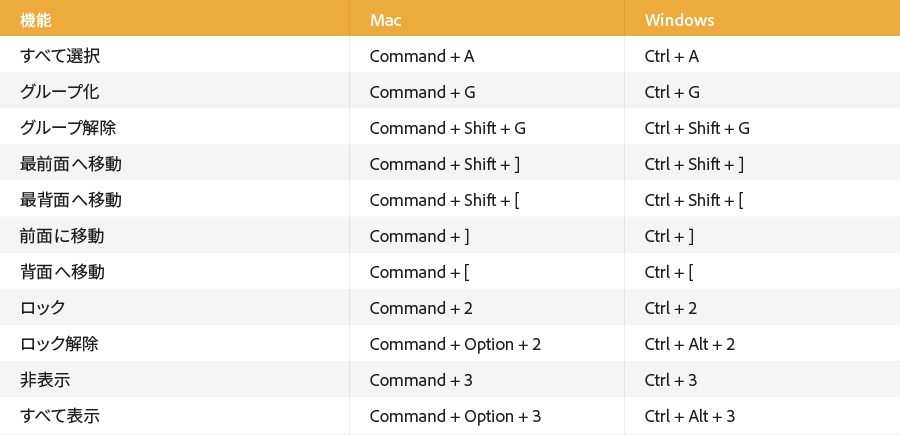The width and height of the screenshot is (900, 435).
Task: Select the 前面に移動 row label
Action: (61, 236)
